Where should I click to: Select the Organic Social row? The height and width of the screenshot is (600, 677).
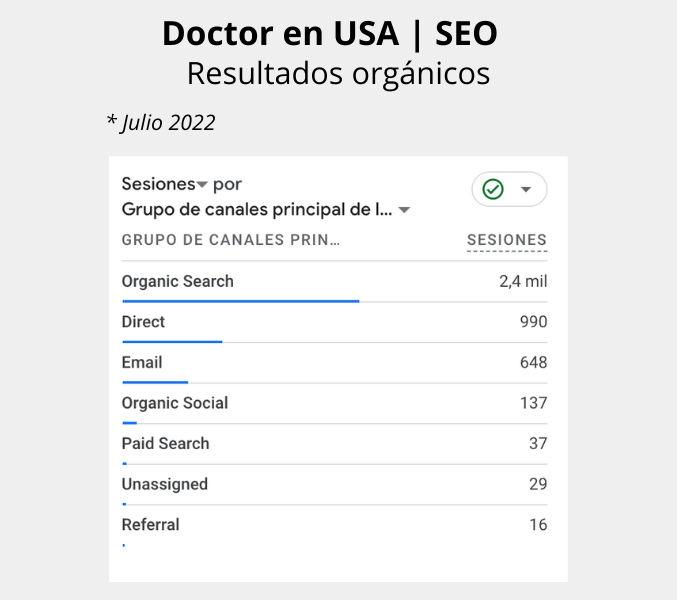click(x=335, y=404)
